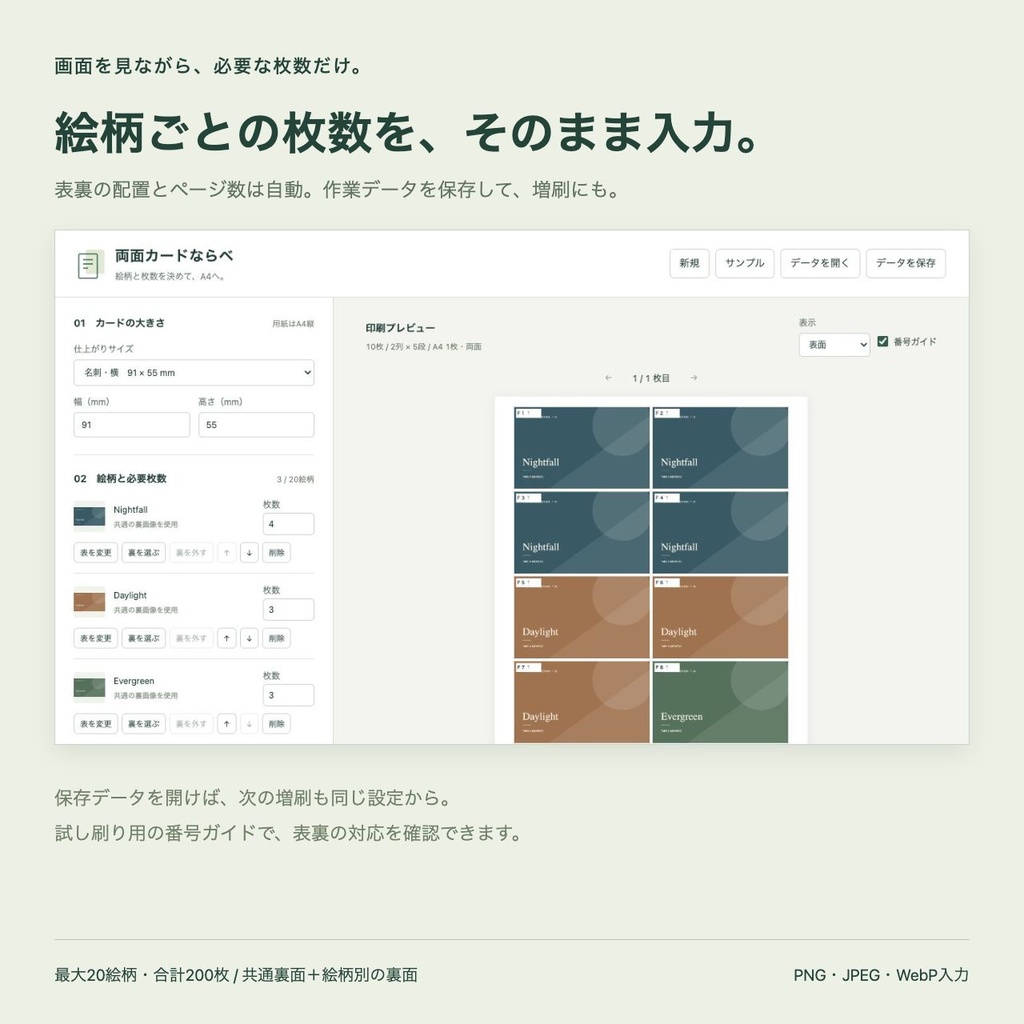Click preview card labeled F2 Nightfall
Screen dimensions: 1024x1024
click(720, 448)
